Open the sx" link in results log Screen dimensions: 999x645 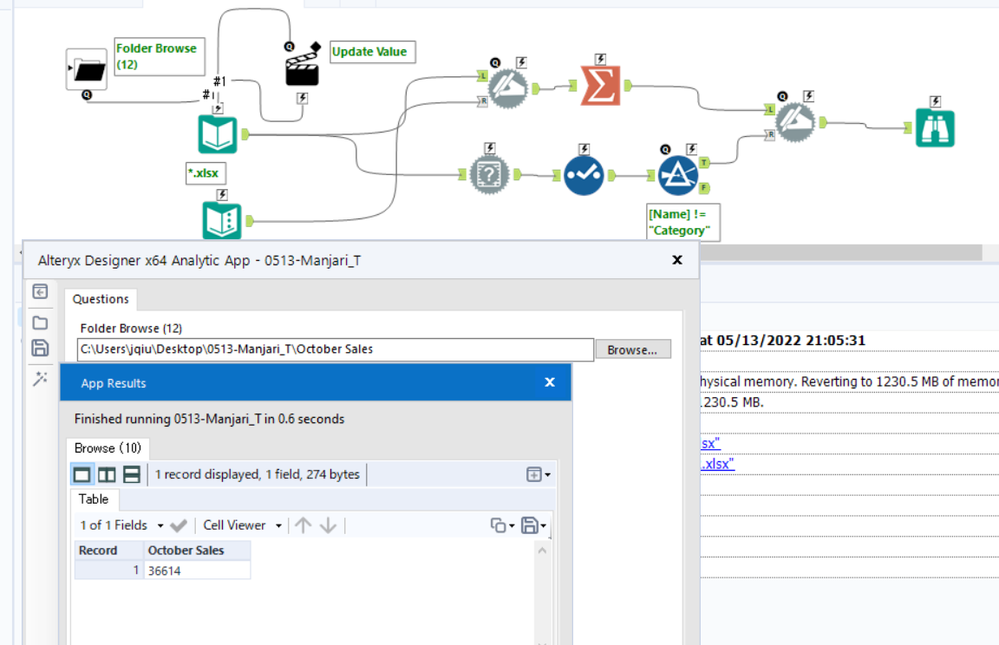(x=710, y=444)
